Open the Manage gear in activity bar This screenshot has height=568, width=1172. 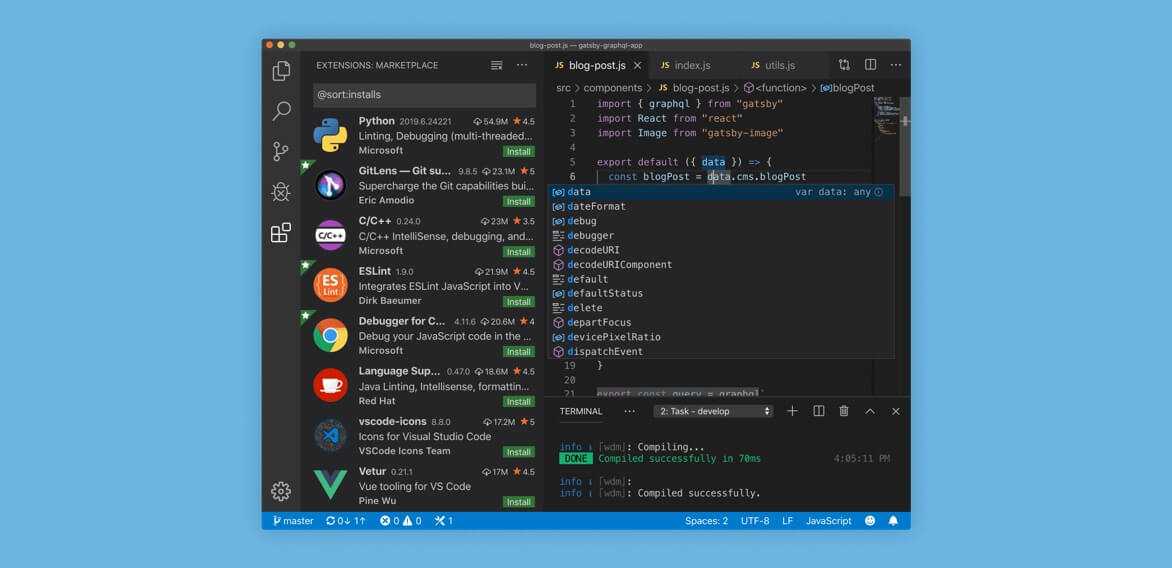tap(281, 491)
